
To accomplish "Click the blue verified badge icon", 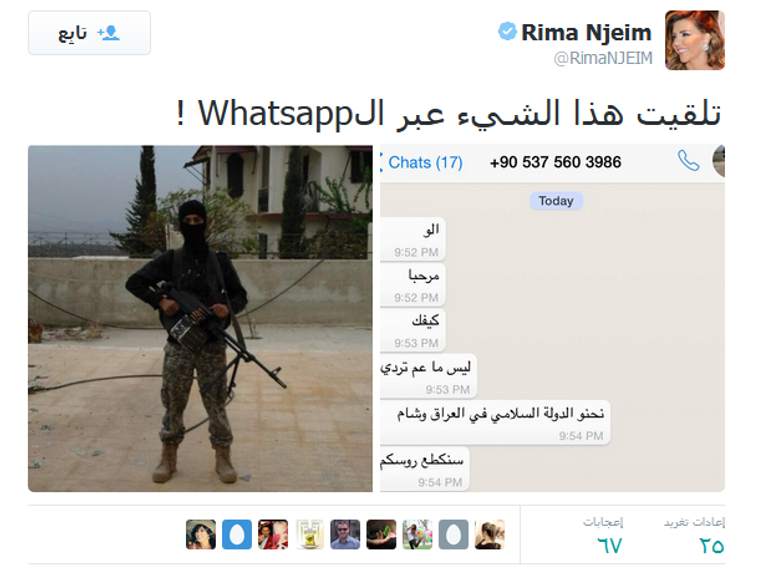I will pyautogui.click(x=507, y=31).
